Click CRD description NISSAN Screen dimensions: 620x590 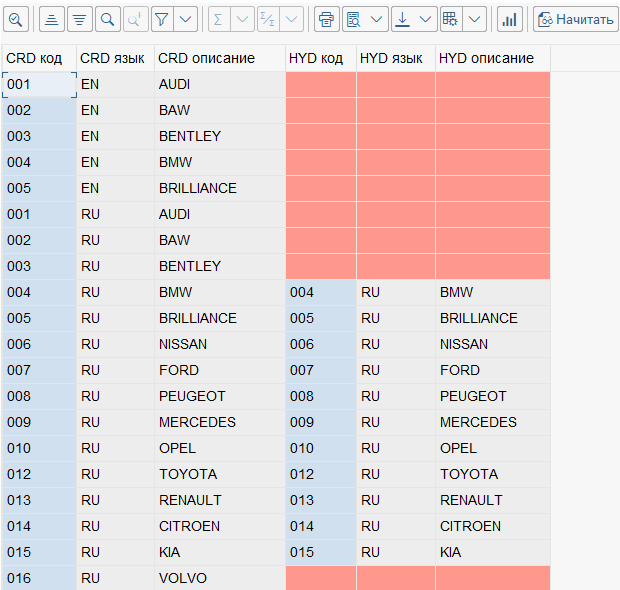220,344
